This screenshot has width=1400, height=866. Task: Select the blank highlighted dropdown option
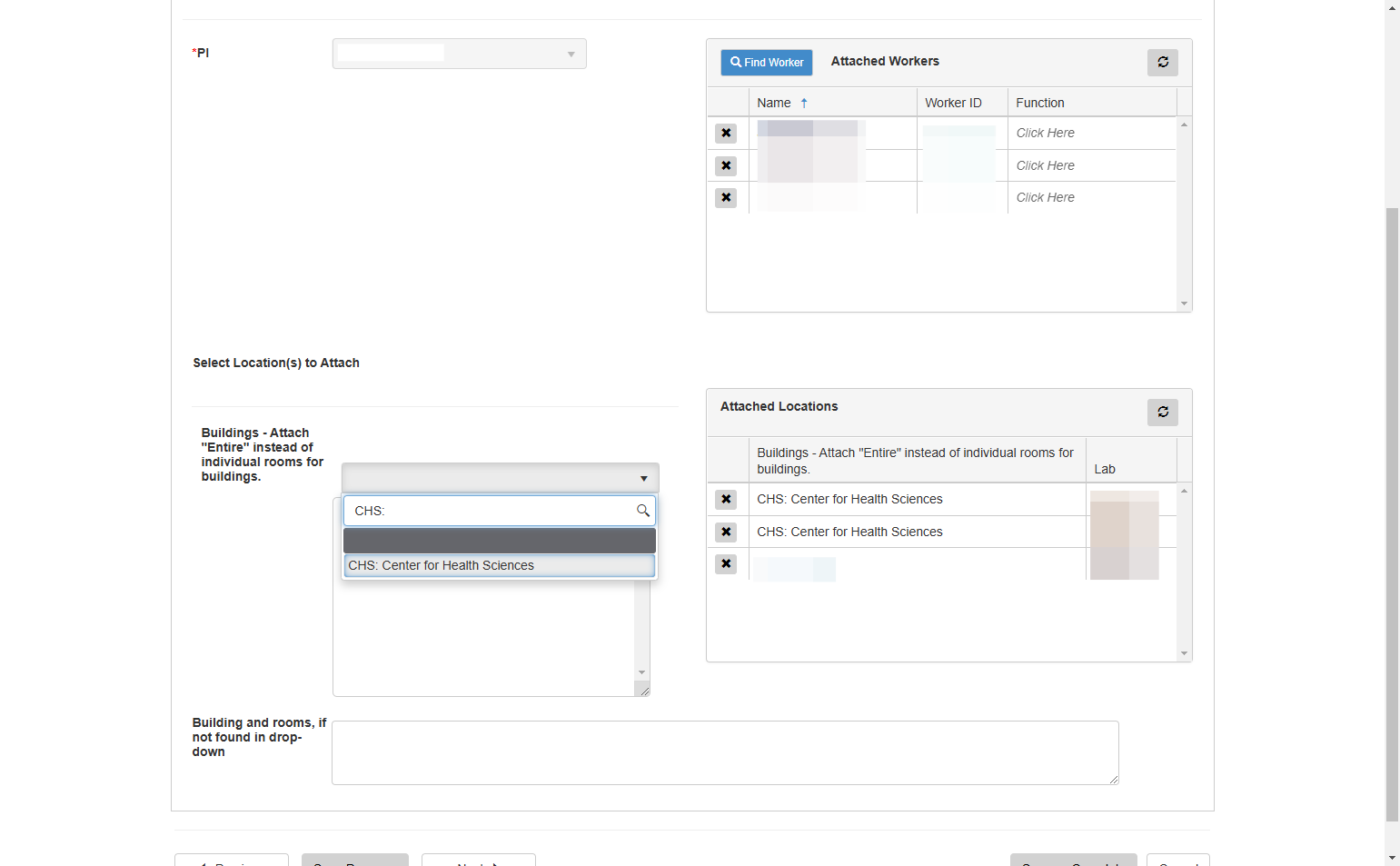499,541
